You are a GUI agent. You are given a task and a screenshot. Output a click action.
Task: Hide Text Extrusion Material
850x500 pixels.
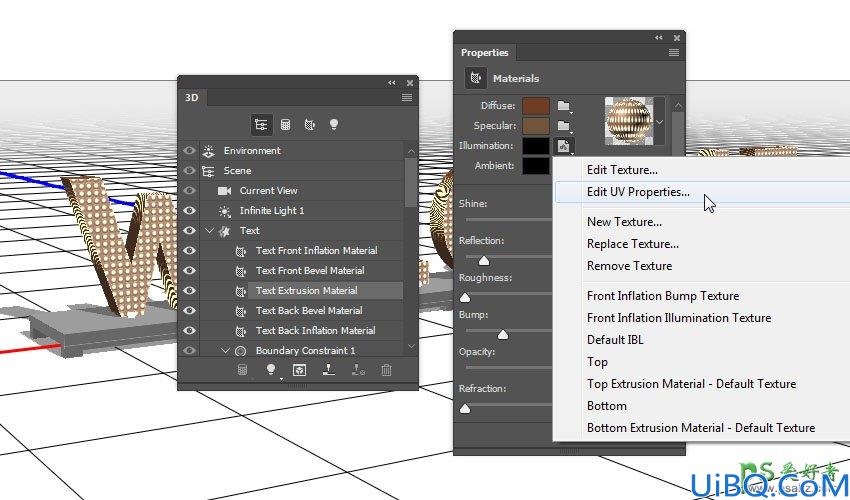(189, 291)
